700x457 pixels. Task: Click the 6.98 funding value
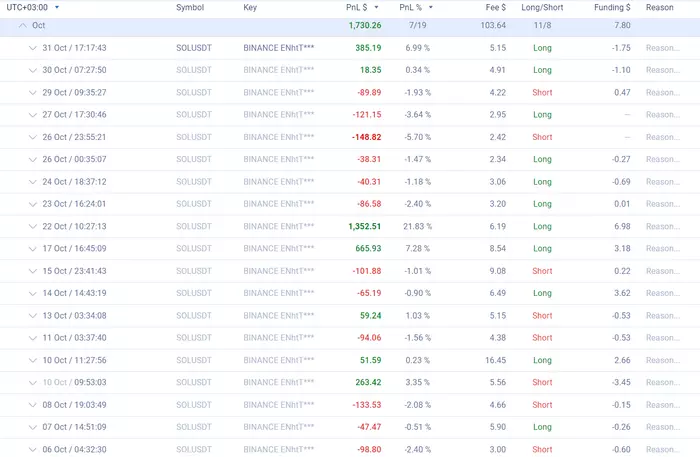(x=622, y=226)
